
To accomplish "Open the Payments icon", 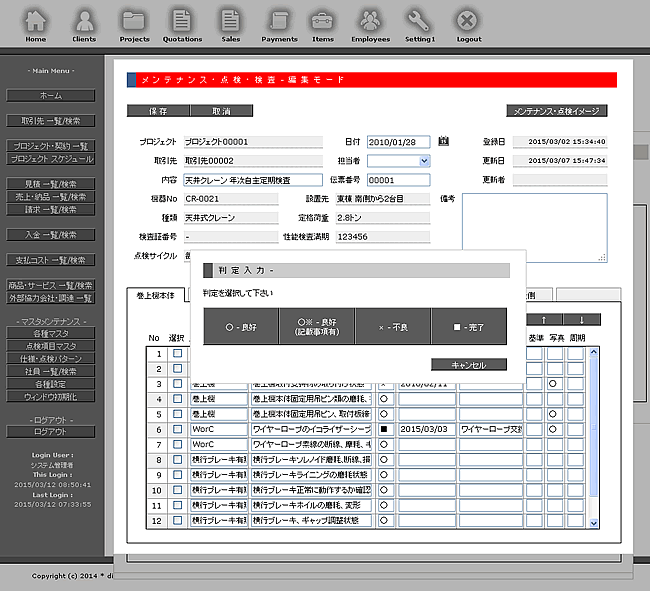I will pos(279,26).
